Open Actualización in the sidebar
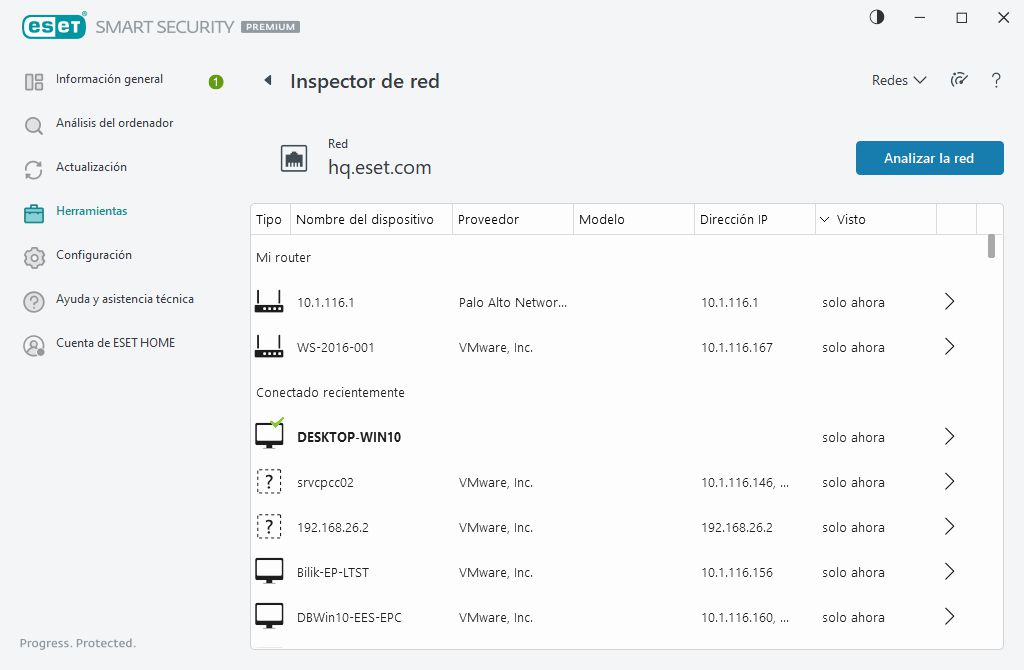 91,167
